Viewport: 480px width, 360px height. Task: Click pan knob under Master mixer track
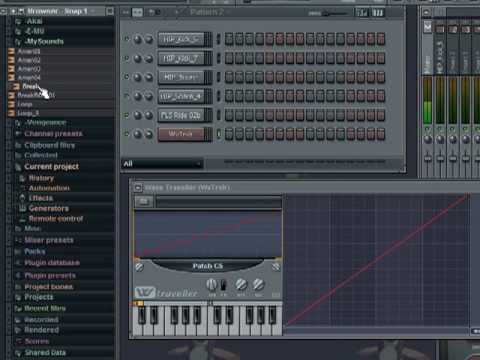point(428,139)
